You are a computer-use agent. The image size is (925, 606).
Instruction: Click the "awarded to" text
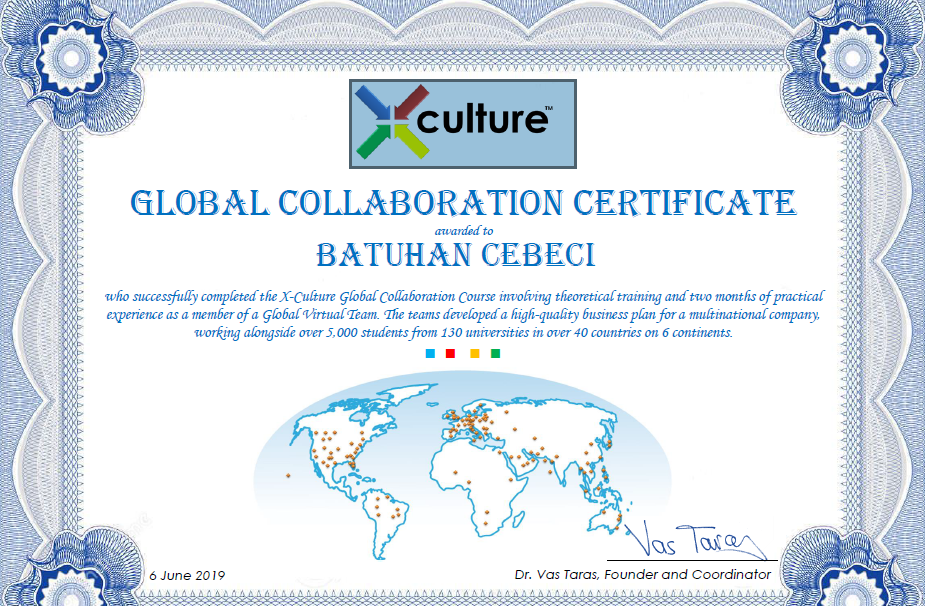[464, 231]
